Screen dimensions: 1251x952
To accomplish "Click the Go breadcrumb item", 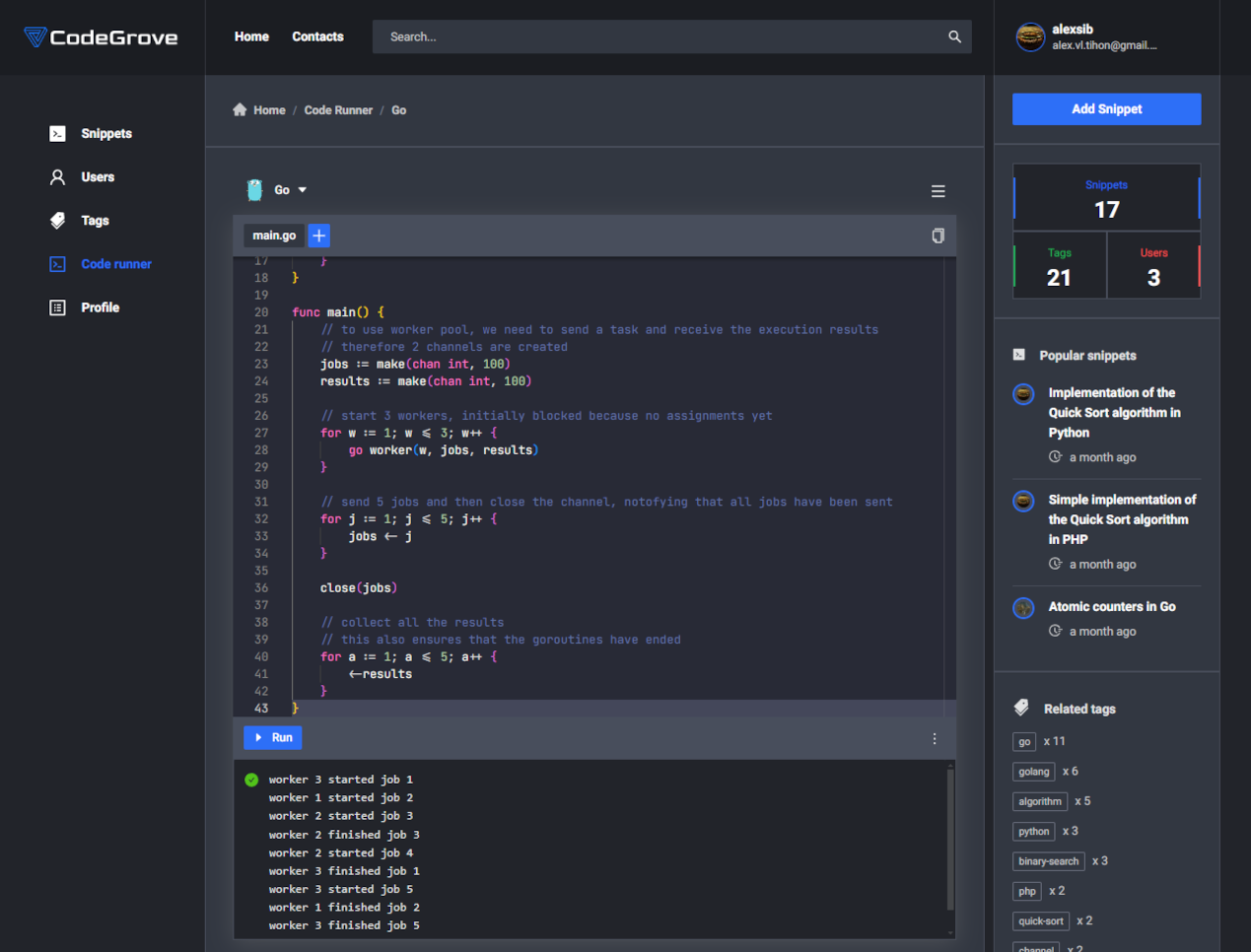I will tap(398, 110).
